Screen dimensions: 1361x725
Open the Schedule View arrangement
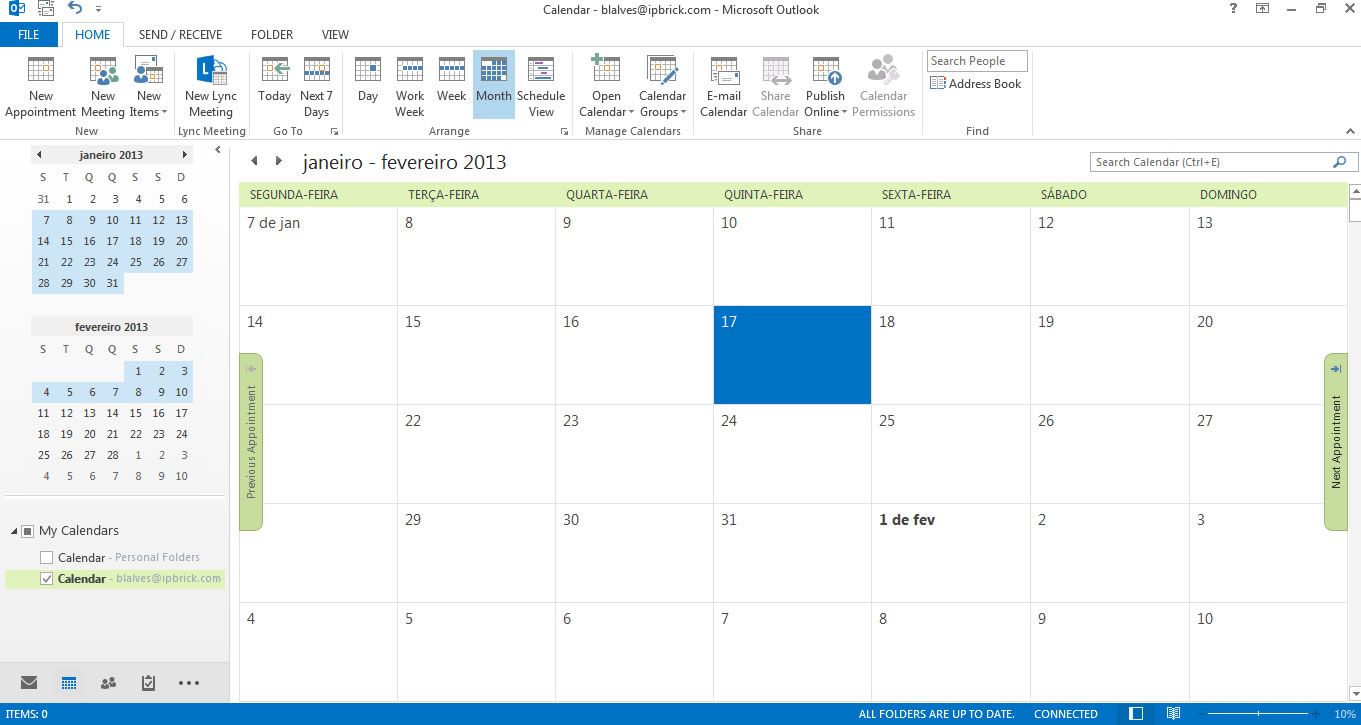[541, 86]
